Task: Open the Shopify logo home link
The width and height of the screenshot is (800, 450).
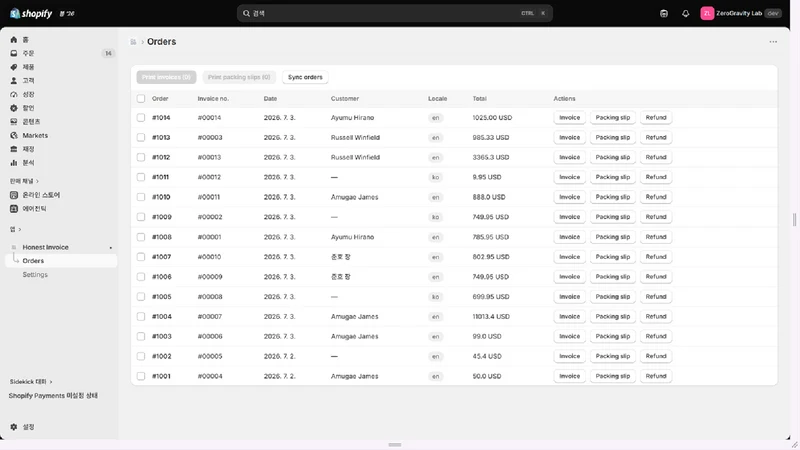Action: point(31,13)
